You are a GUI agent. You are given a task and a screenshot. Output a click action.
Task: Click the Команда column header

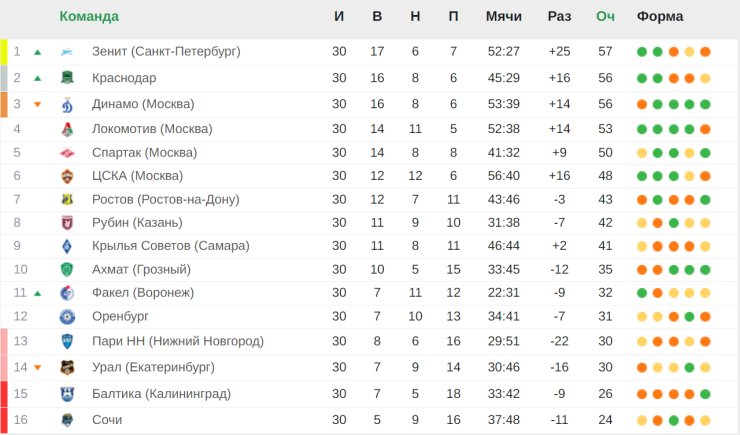tap(89, 16)
